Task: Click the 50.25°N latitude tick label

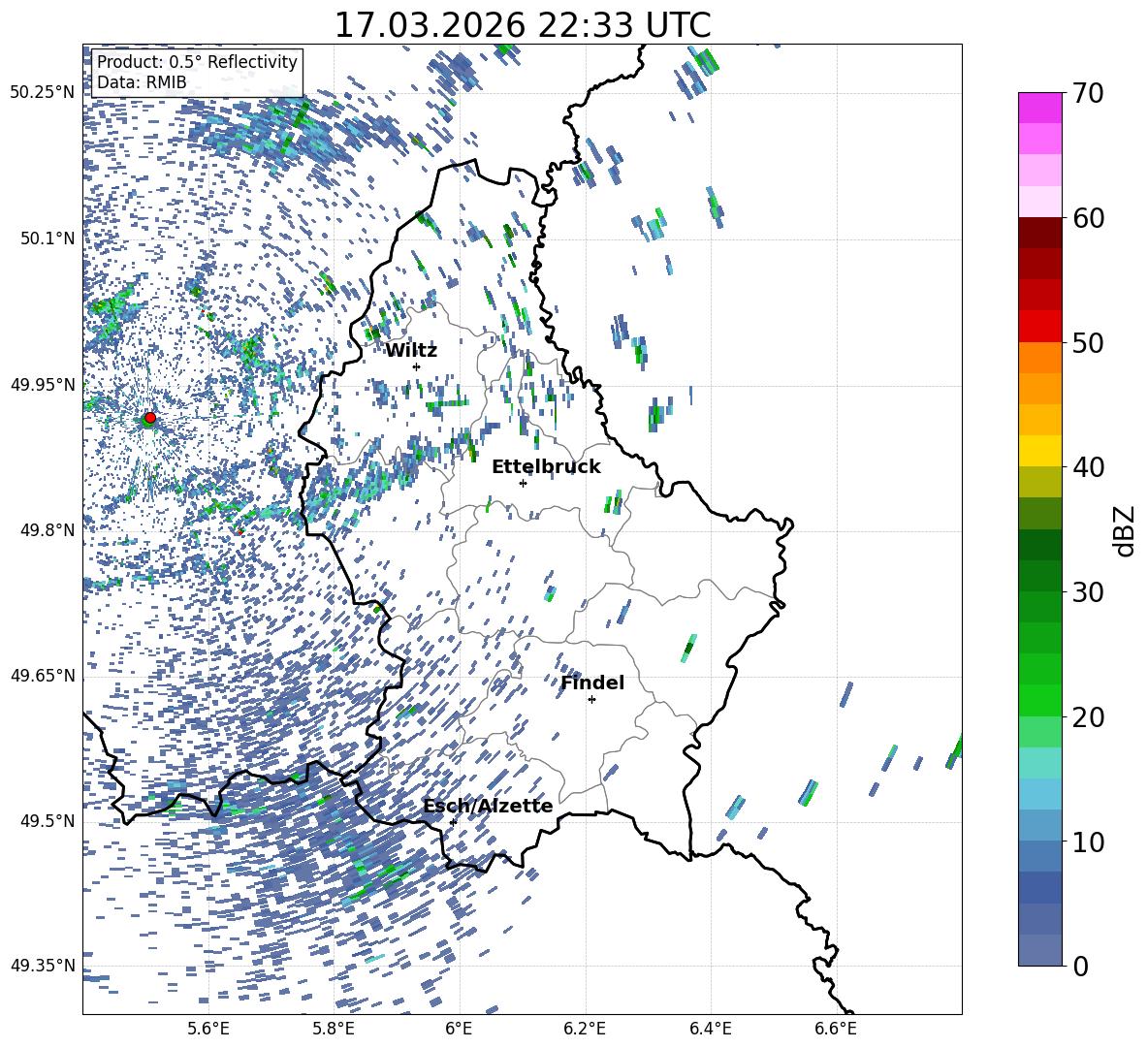Action: coord(43,94)
